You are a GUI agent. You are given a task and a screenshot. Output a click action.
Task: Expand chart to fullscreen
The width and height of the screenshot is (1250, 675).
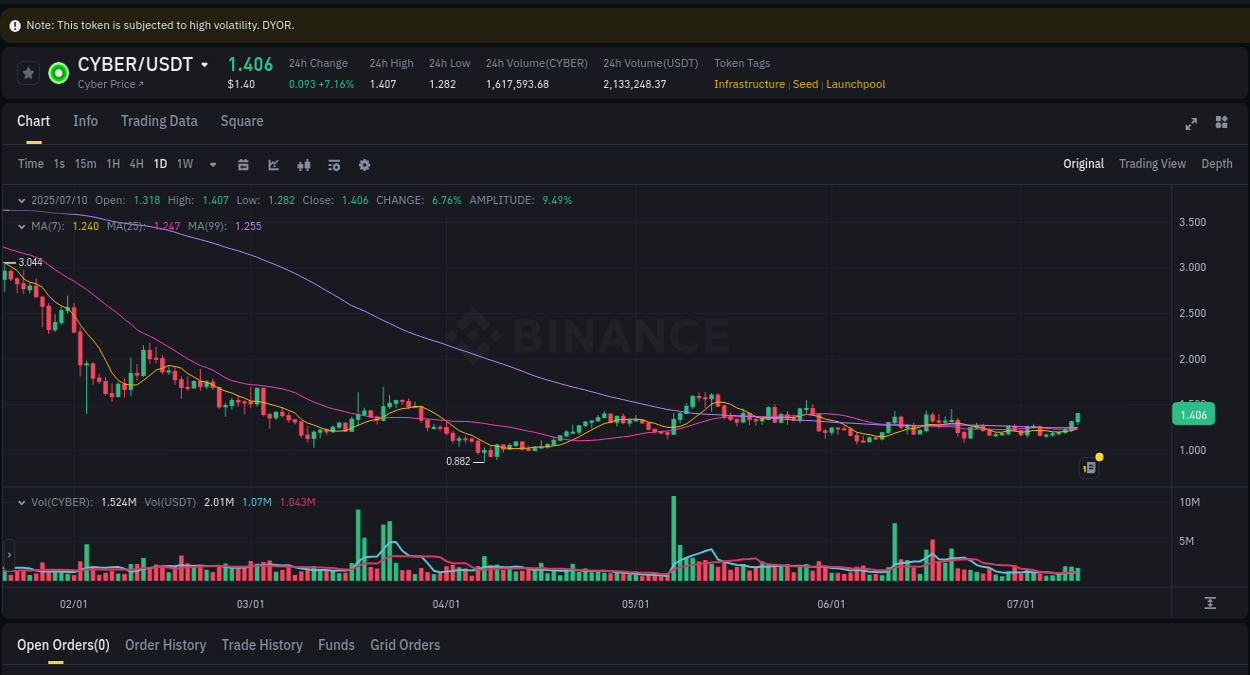(x=1190, y=123)
